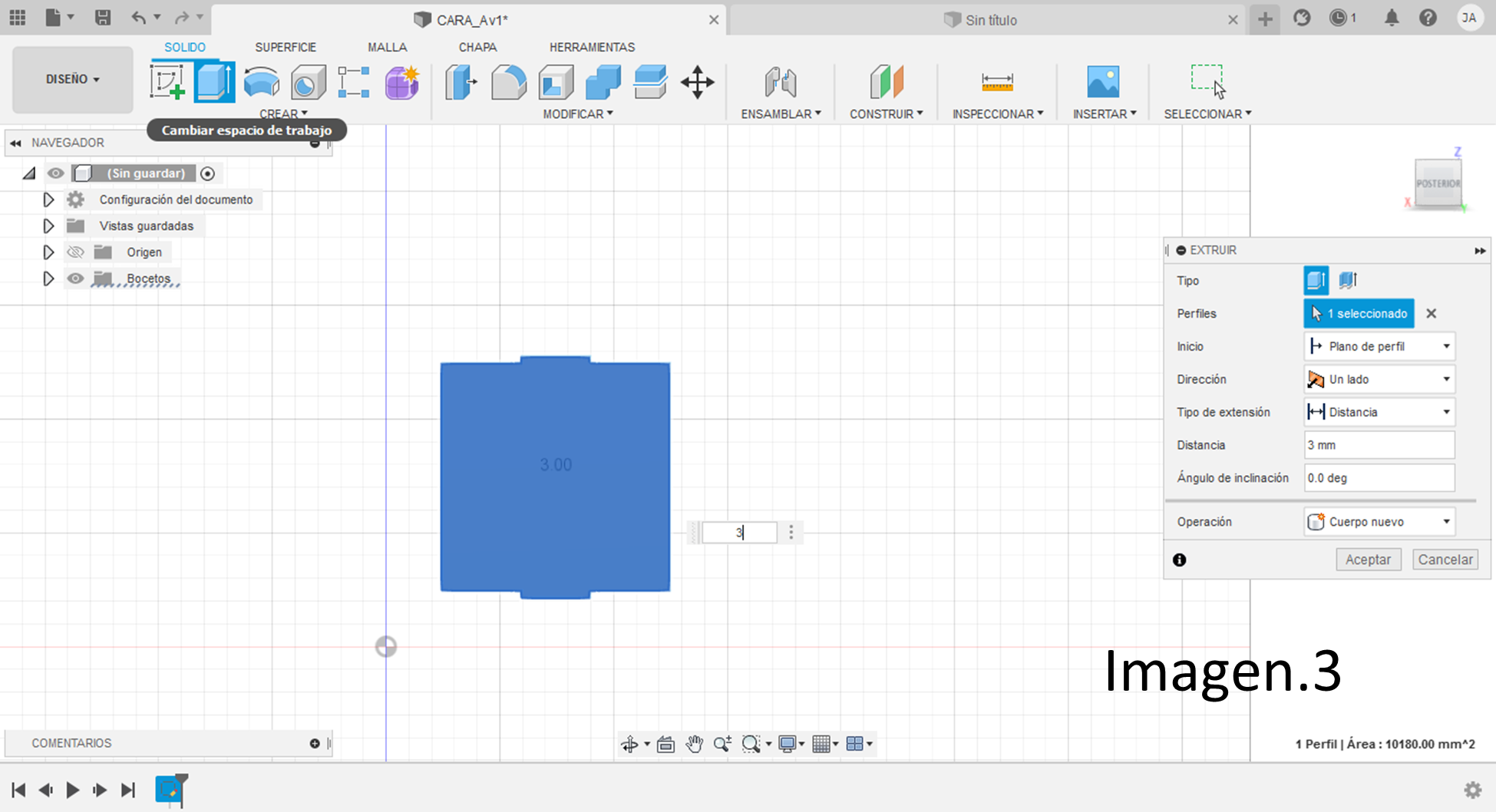The height and width of the screenshot is (812, 1496).
Task: Click the Joint tool icon
Action: click(x=781, y=82)
